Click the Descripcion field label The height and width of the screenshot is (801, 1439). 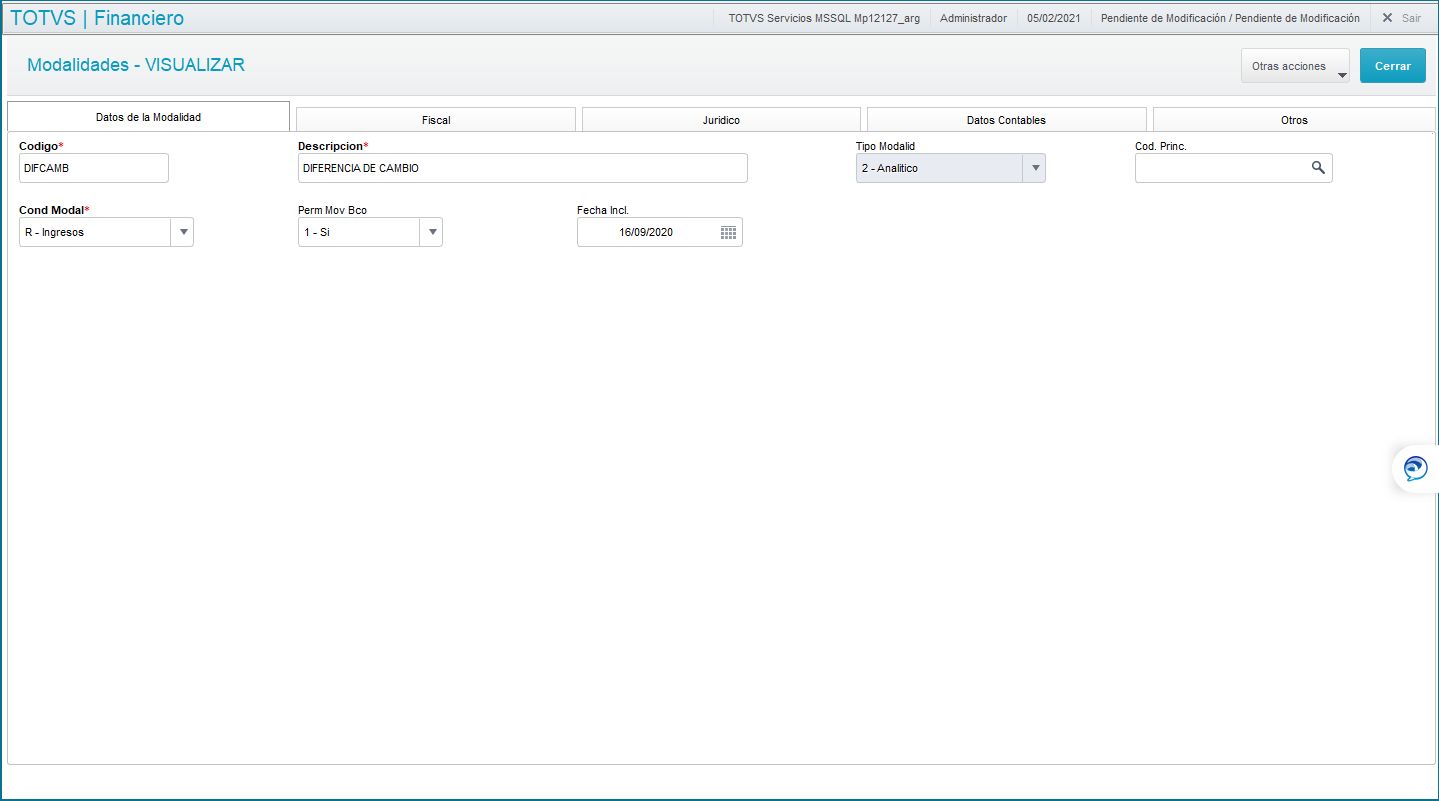click(333, 146)
